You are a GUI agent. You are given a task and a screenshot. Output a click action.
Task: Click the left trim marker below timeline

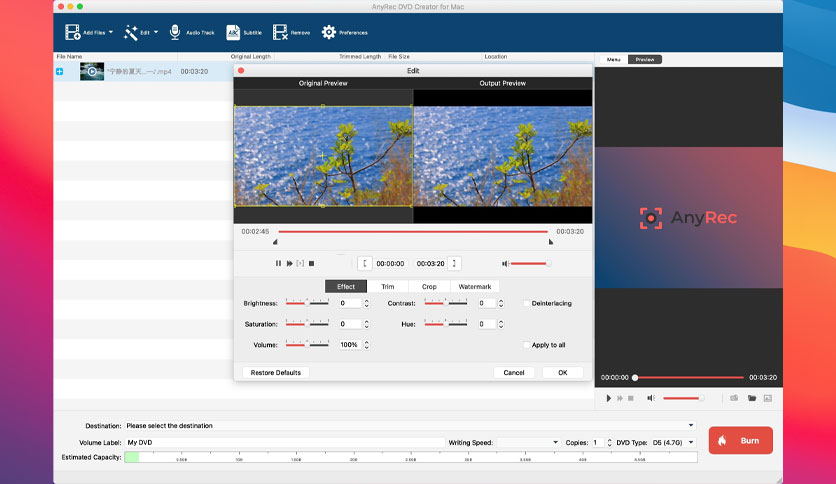275,242
